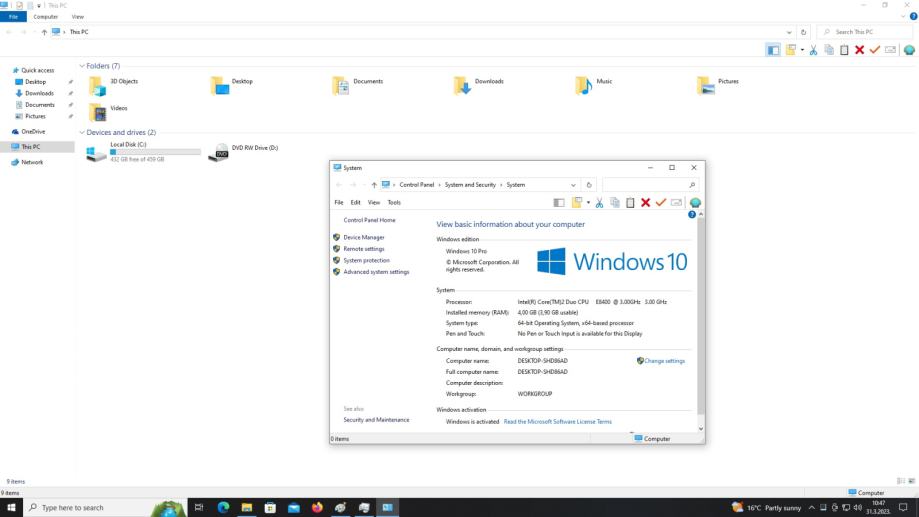Click the scissors Cut icon in System window toolbar
The image size is (919, 517).
600,202
